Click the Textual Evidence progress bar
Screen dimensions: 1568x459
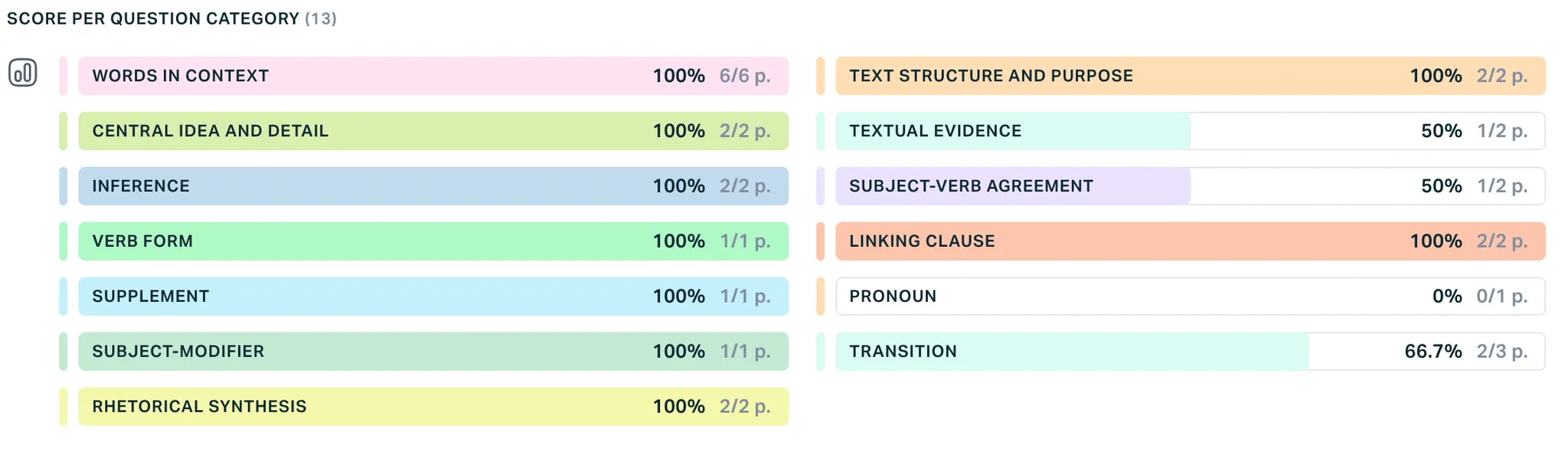(x=1191, y=131)
